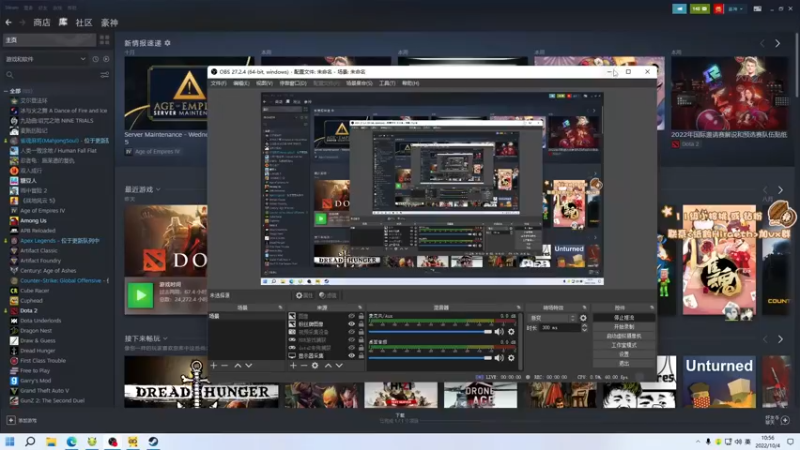Image resolution: width=800 pixels, height=450 pixels.
Task: Open Steam from the Windows taskbar
Action: 153,441
